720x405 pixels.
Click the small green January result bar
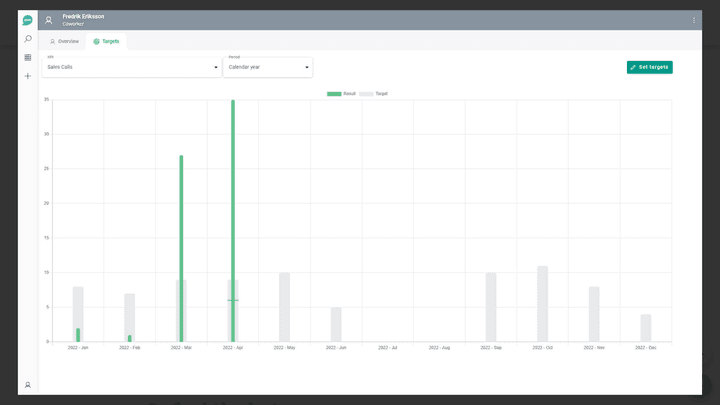78,335
